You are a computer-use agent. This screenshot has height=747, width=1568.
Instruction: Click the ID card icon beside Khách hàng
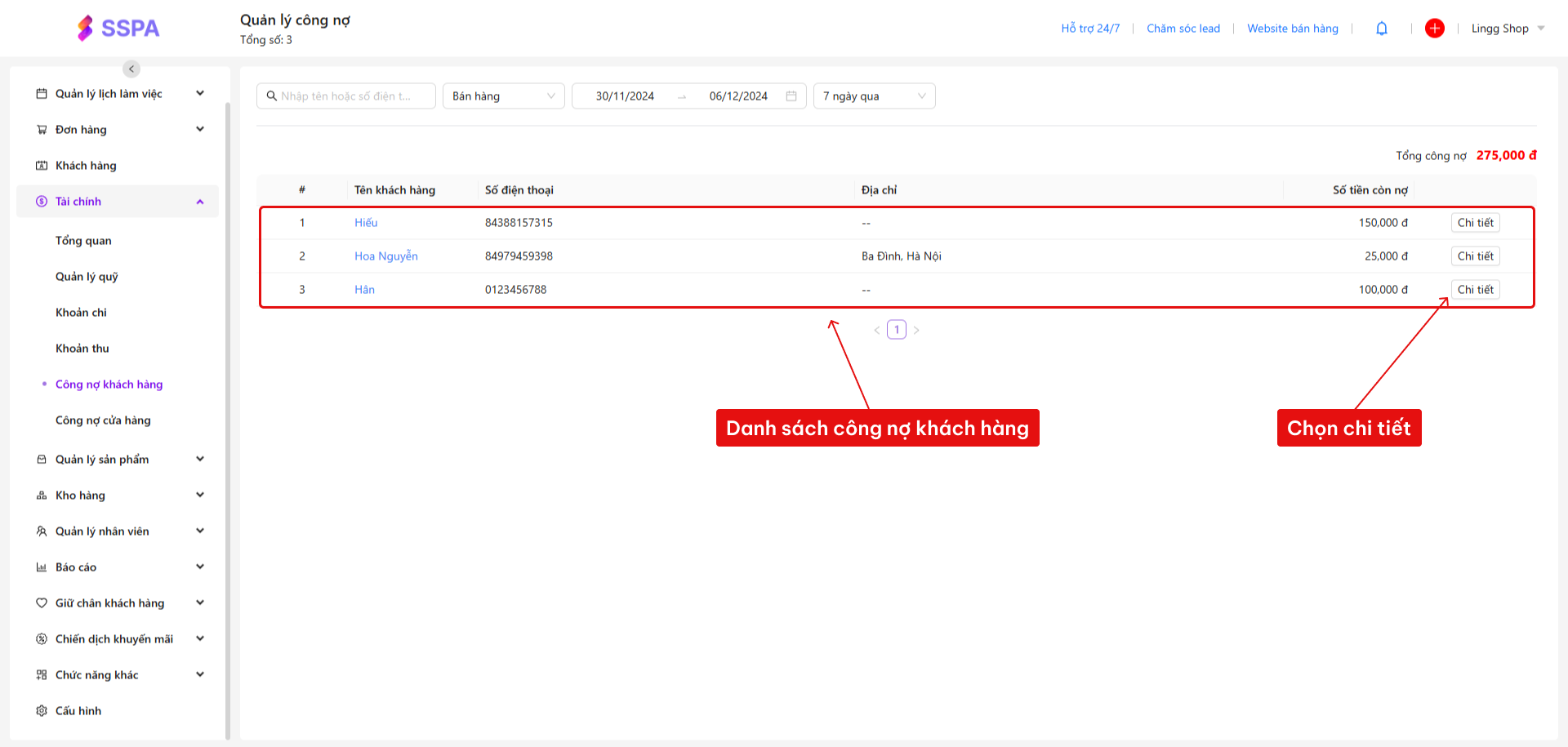(x=42, y=166)
